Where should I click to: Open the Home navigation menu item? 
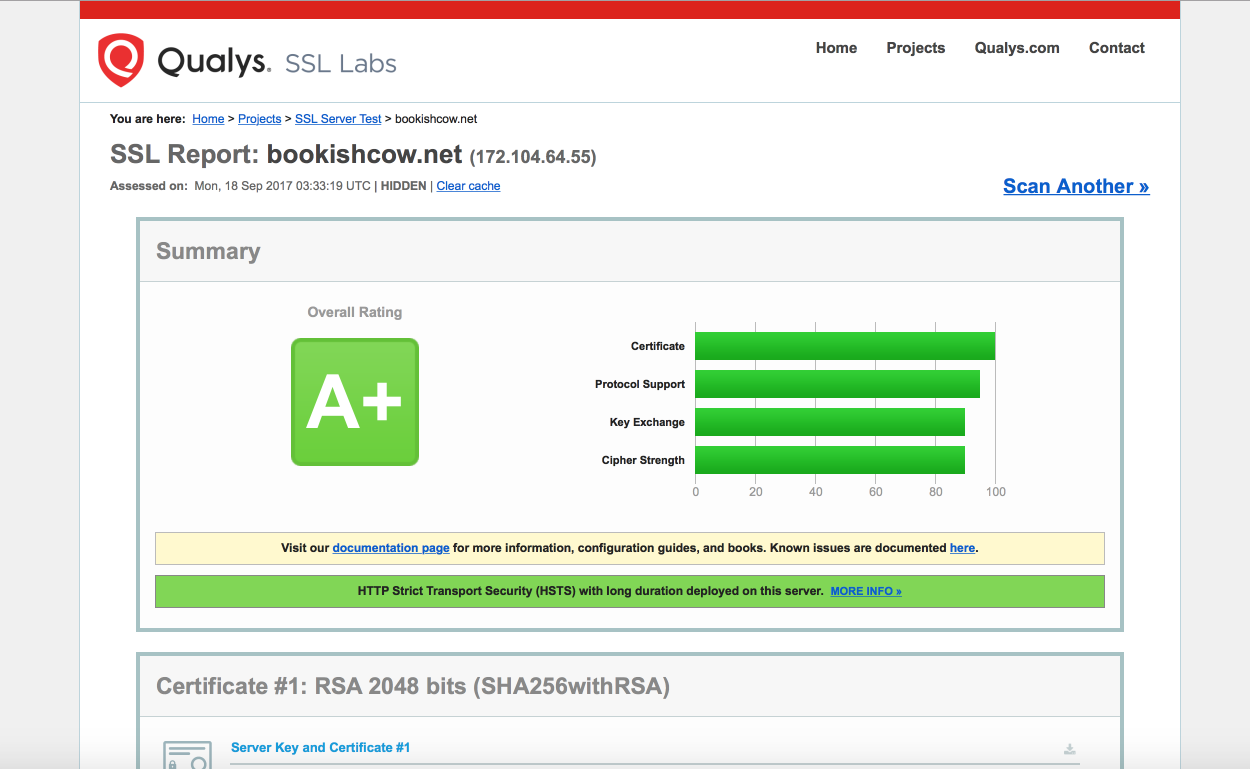coord(836,48)
